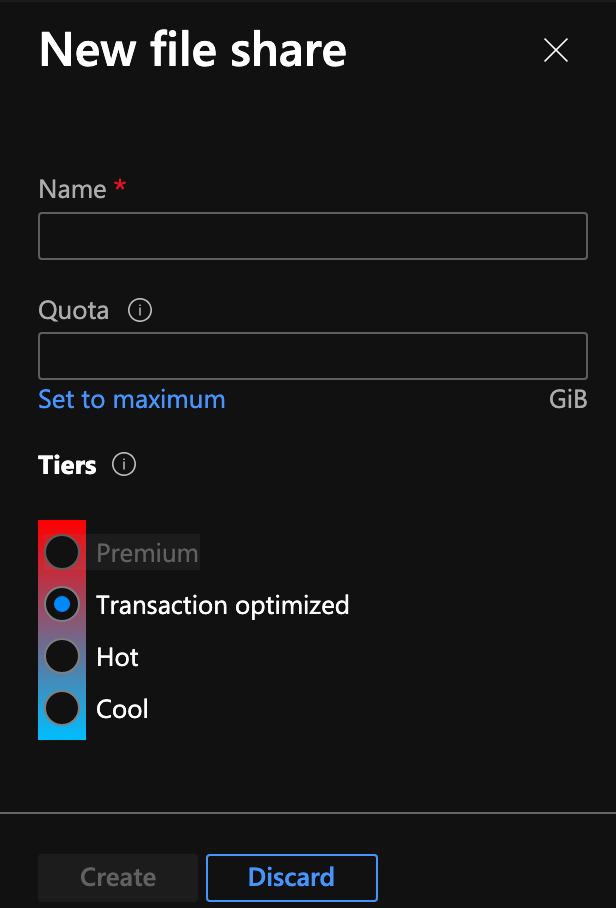
Task: Click the Name field label
Action: 72,189
